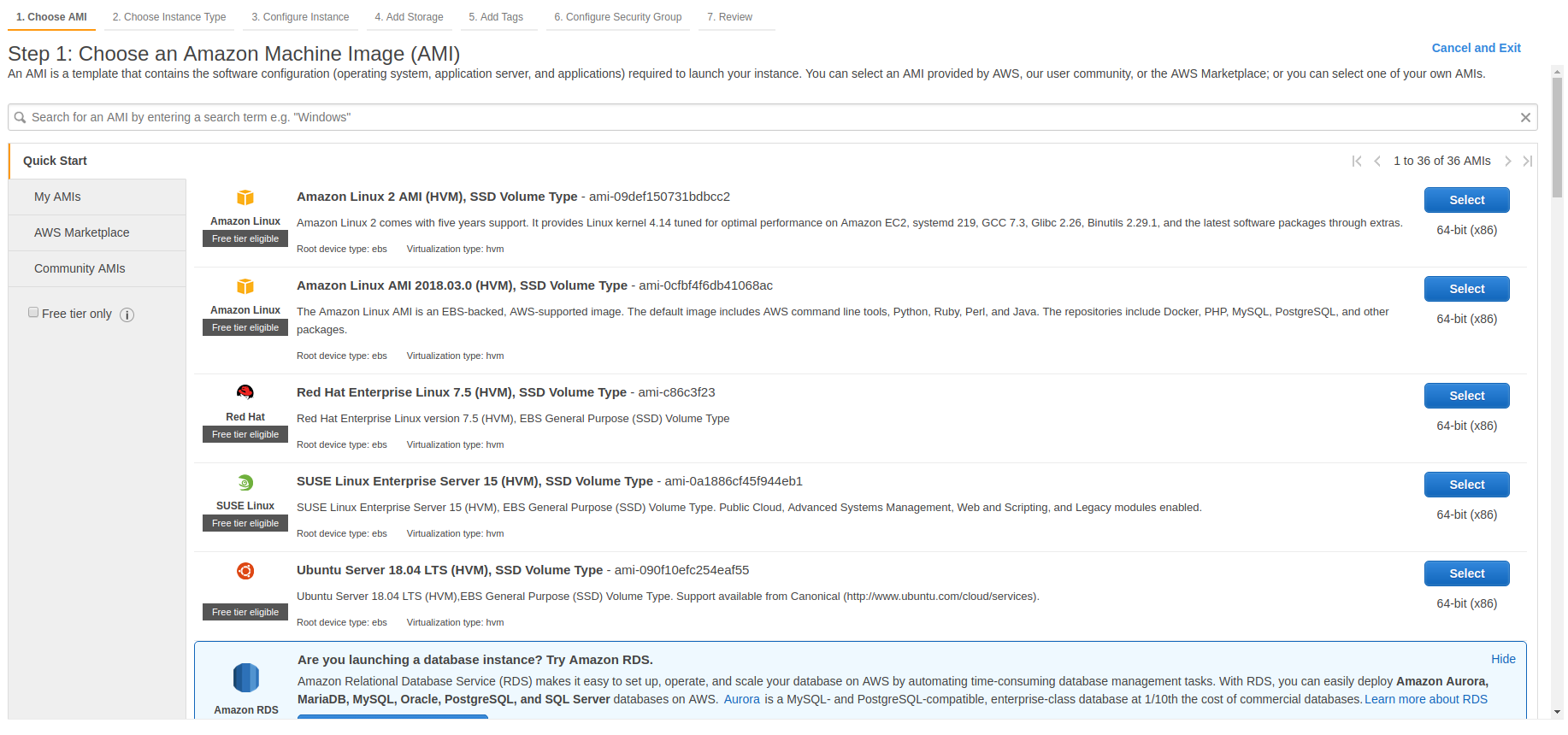1568x735 pixels.
Task: Click Free tier eligible badge under Red Hat
Action: pos(245,434)
